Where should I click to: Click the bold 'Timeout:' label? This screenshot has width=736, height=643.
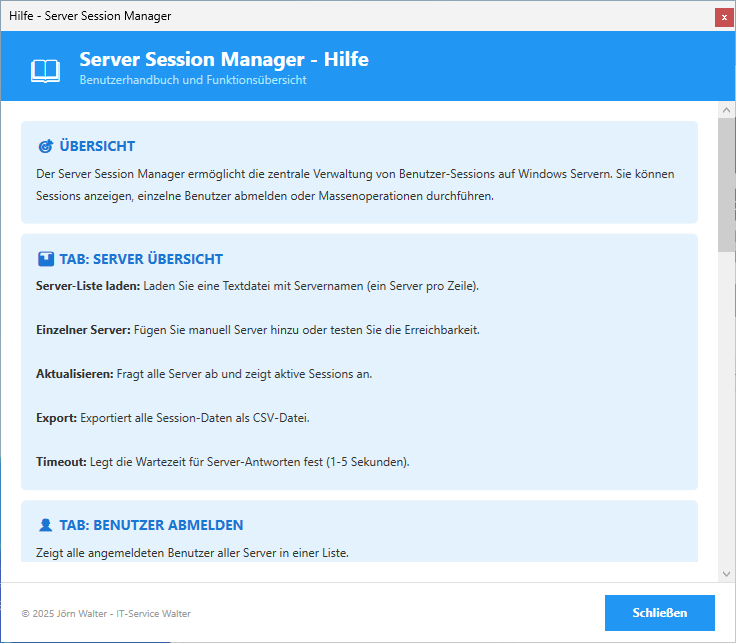pyautogui.click(x=61, y=462)
